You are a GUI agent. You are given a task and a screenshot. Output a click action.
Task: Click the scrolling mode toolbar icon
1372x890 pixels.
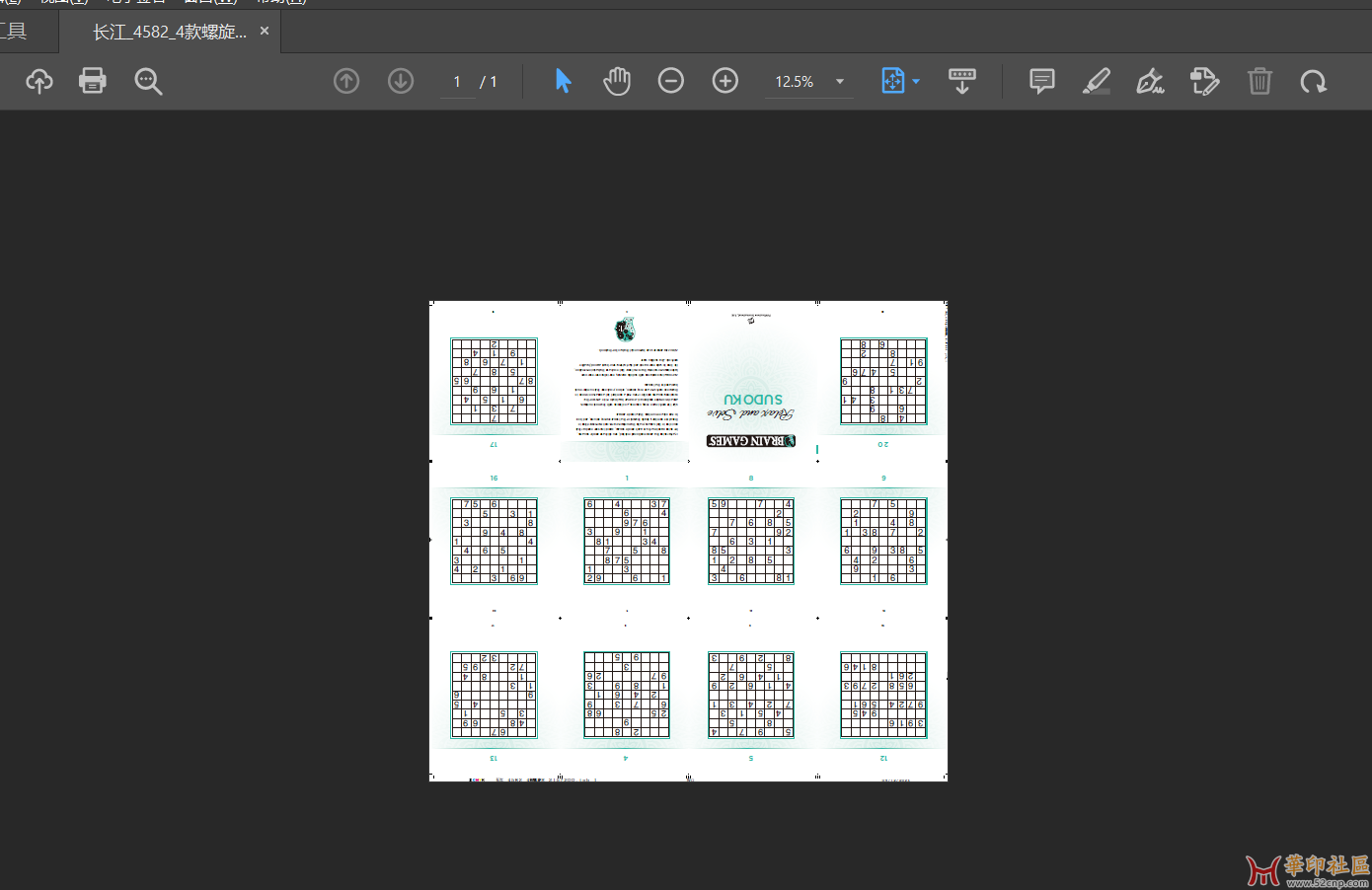962,81
